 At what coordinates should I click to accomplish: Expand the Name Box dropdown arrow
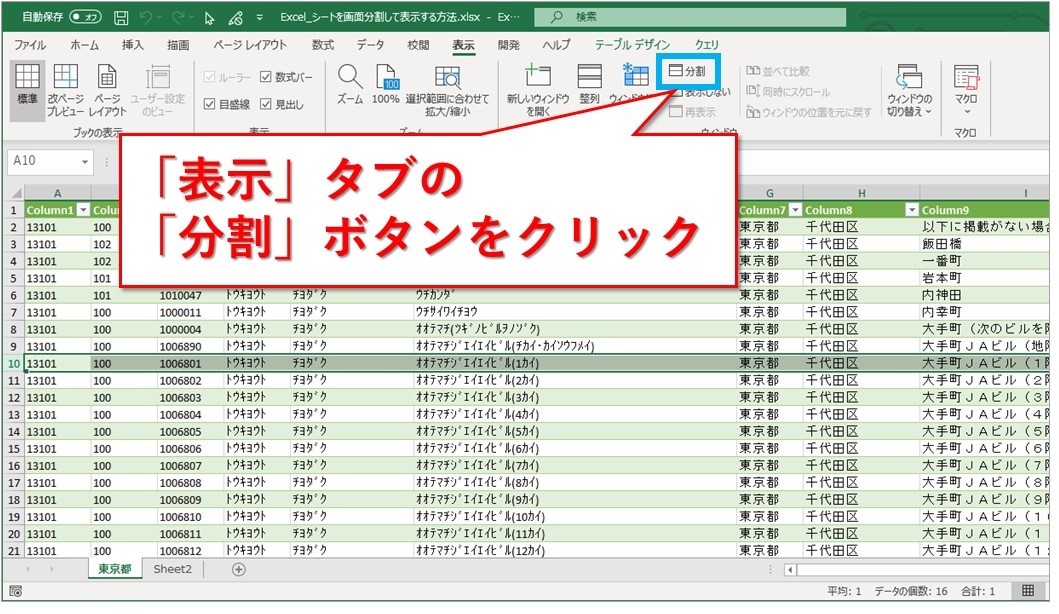(84, 161)
